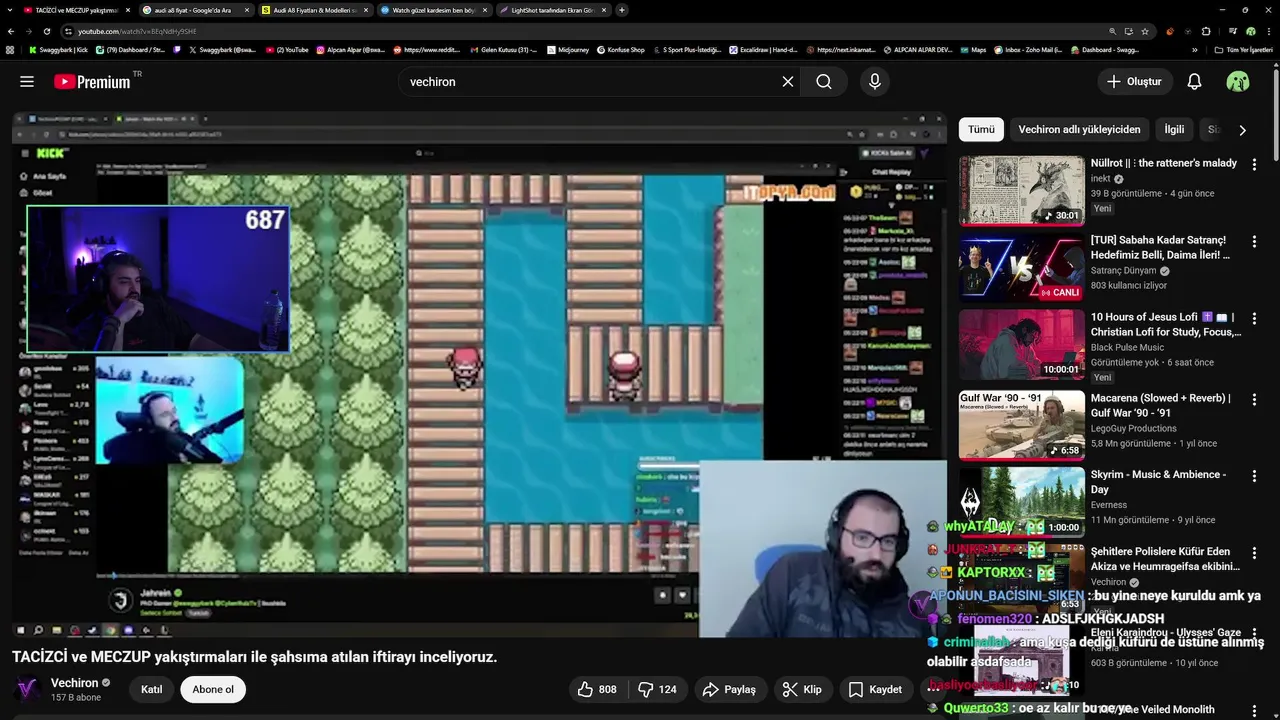Dislike the video with thumbs down
The image size is (1280, 720).
coord(657,689)
